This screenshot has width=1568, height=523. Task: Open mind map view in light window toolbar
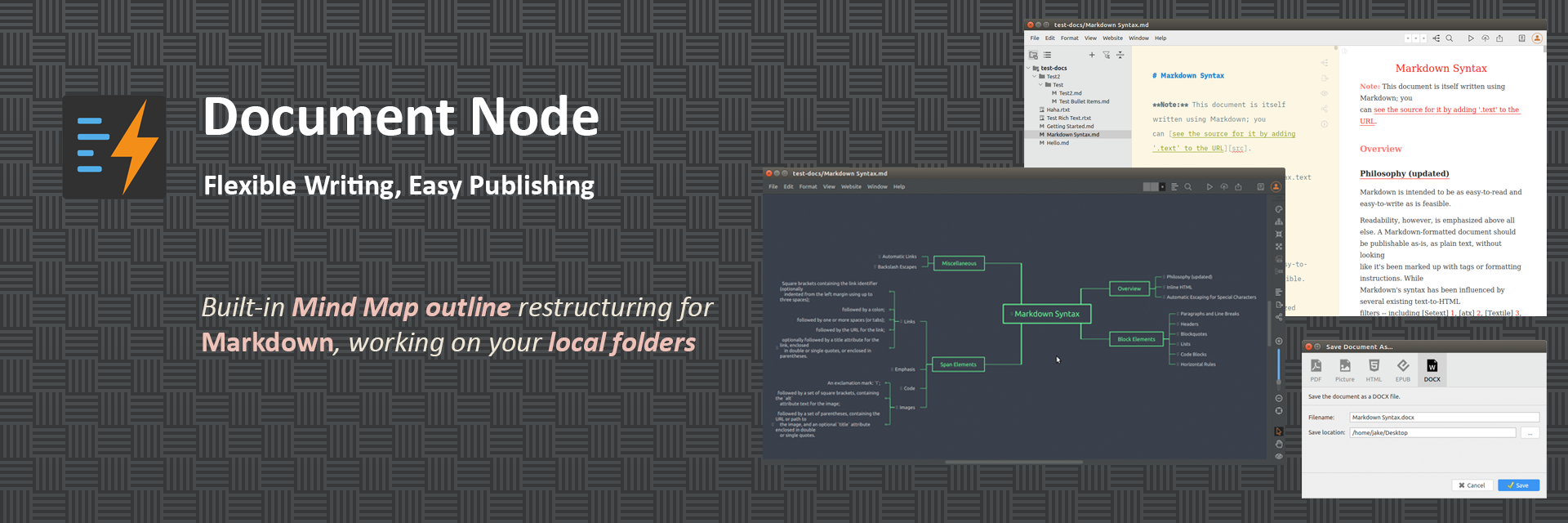[x=1437, y=38]
